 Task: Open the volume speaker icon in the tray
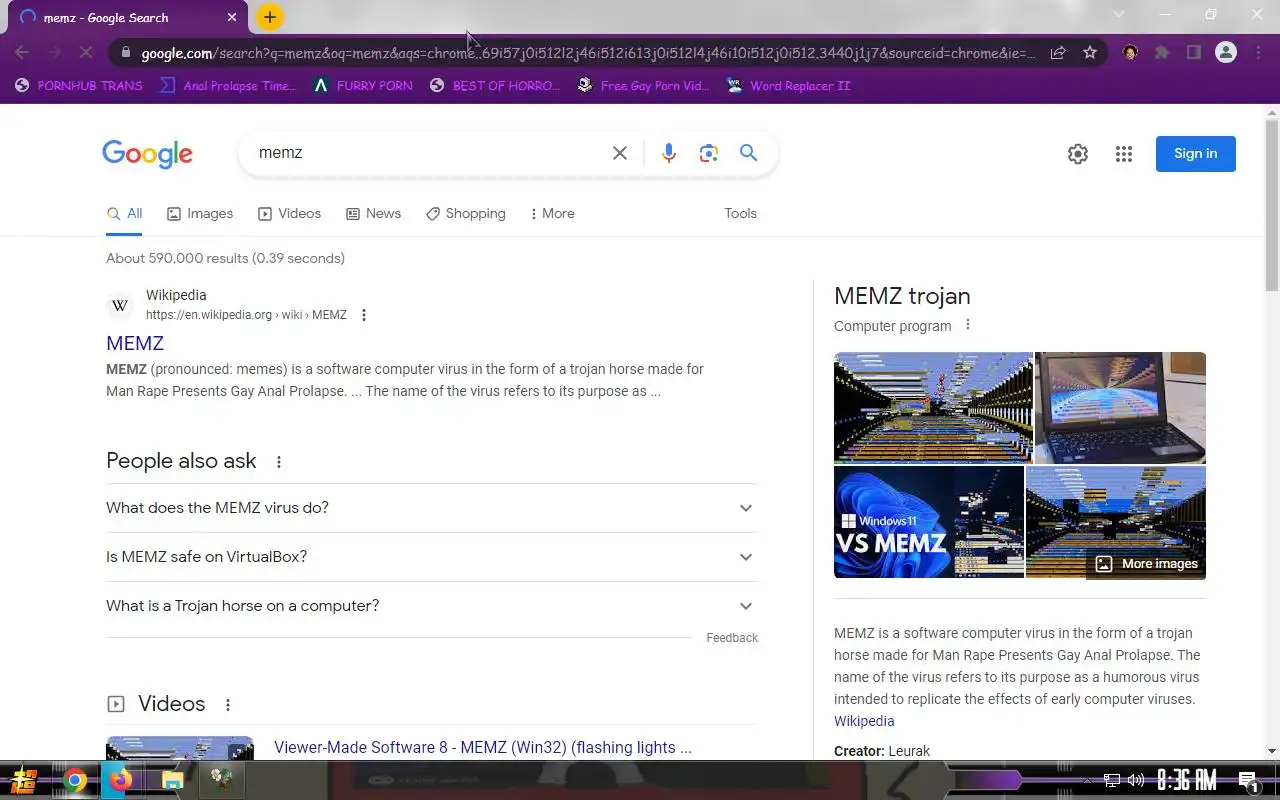point(1135,780)
